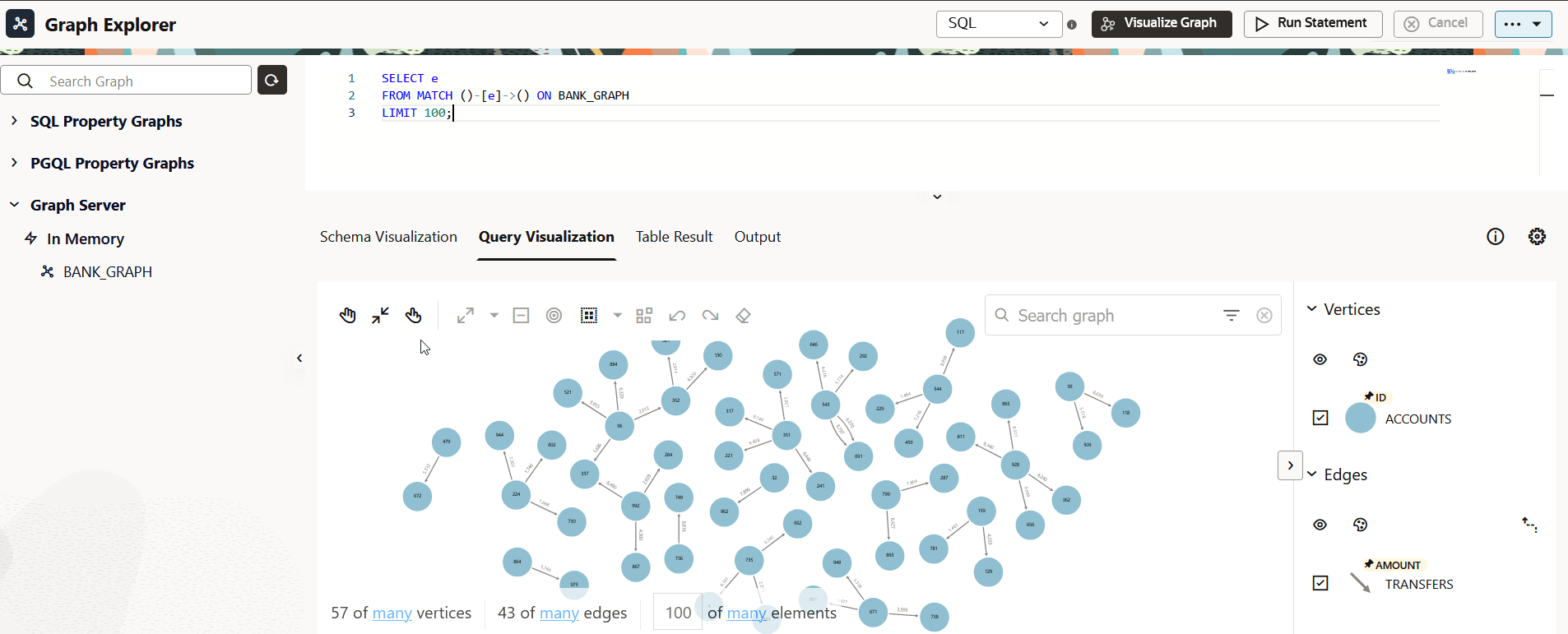Click the TRANSFERS edge arrow style swatch
The height and width of the screenshot is (634, 1568).
[x=1361, y=583]
